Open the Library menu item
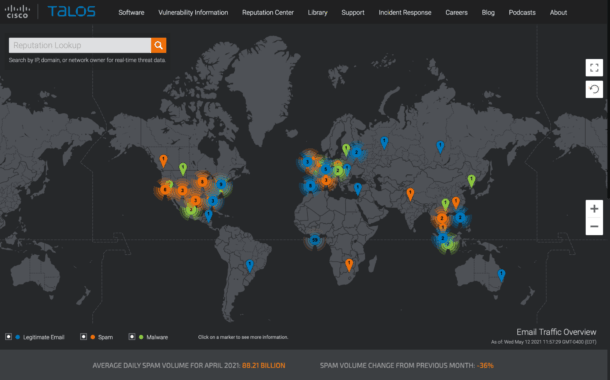 (317, 12)
